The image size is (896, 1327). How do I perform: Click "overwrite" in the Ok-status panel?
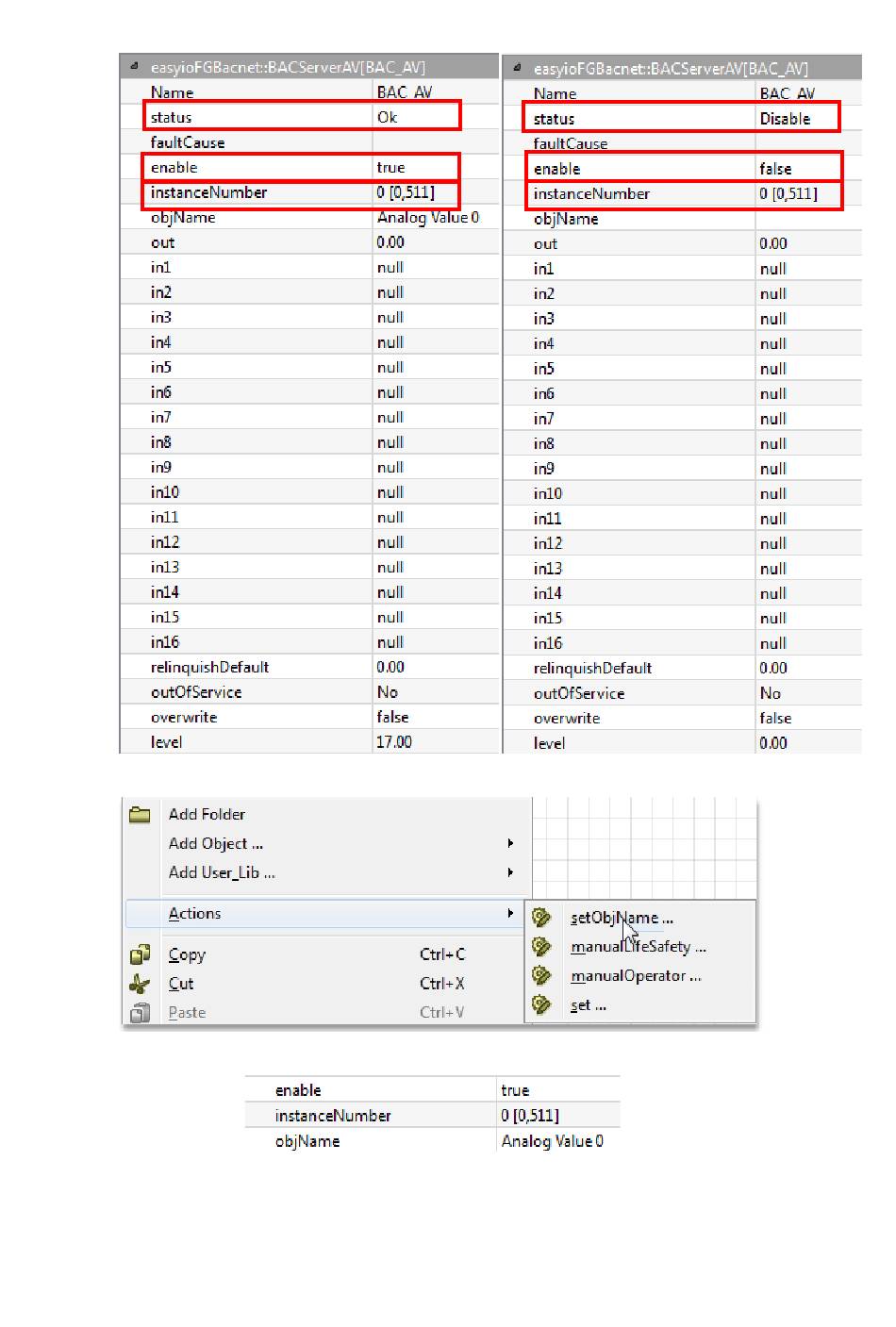[184, 717]
